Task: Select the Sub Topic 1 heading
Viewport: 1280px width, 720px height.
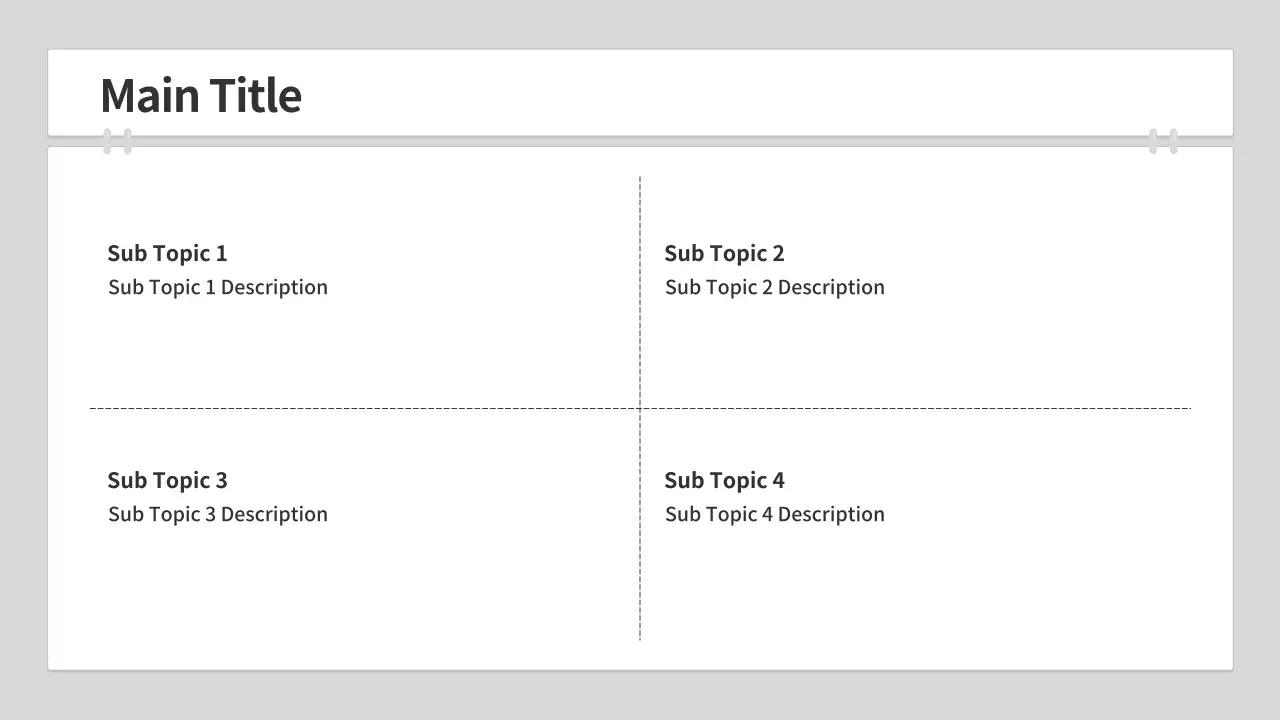Action: click(167, 253)
